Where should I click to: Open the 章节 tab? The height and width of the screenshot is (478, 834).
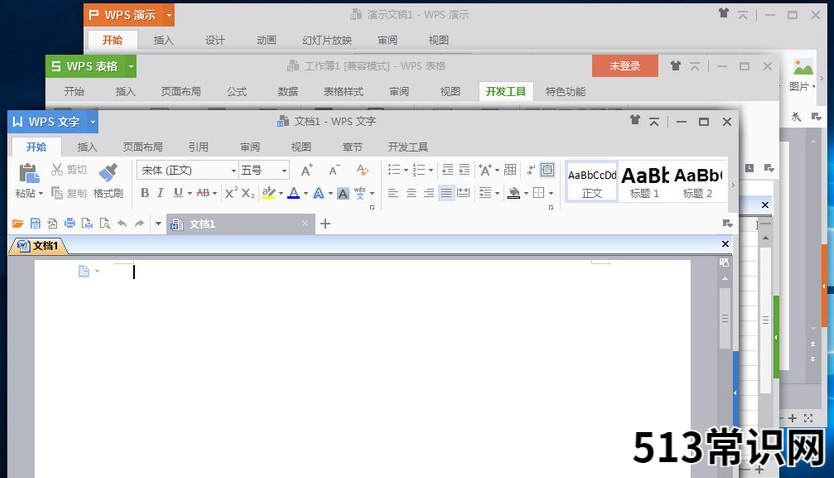(x=352, y=147)
